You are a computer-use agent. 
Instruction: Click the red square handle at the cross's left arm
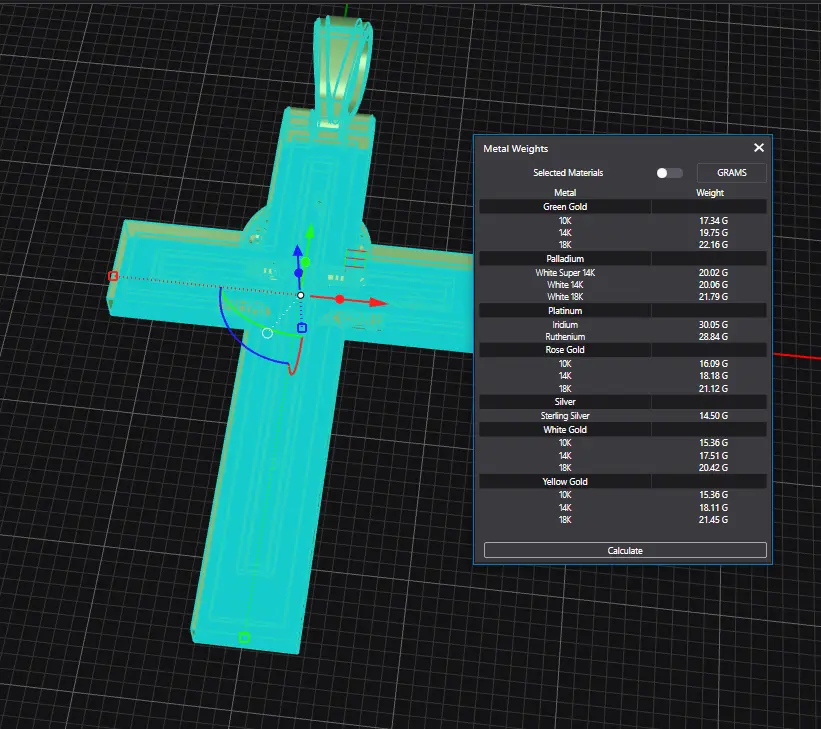113,276
